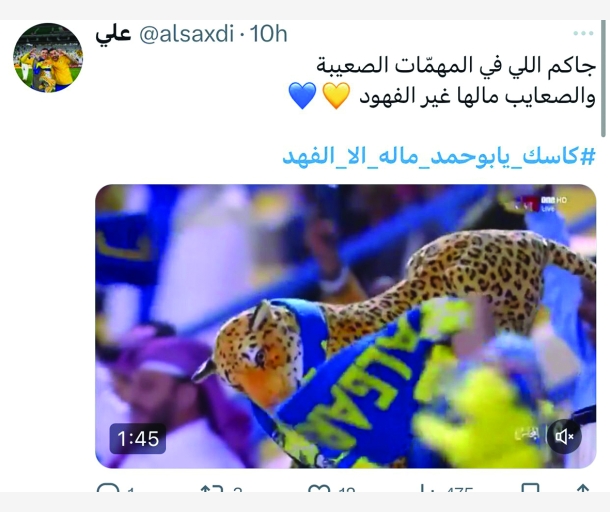Viewport: 610px width, 512px height.
Task: Click the vertical scrollbar on the right edge
Action: [603, 78]
